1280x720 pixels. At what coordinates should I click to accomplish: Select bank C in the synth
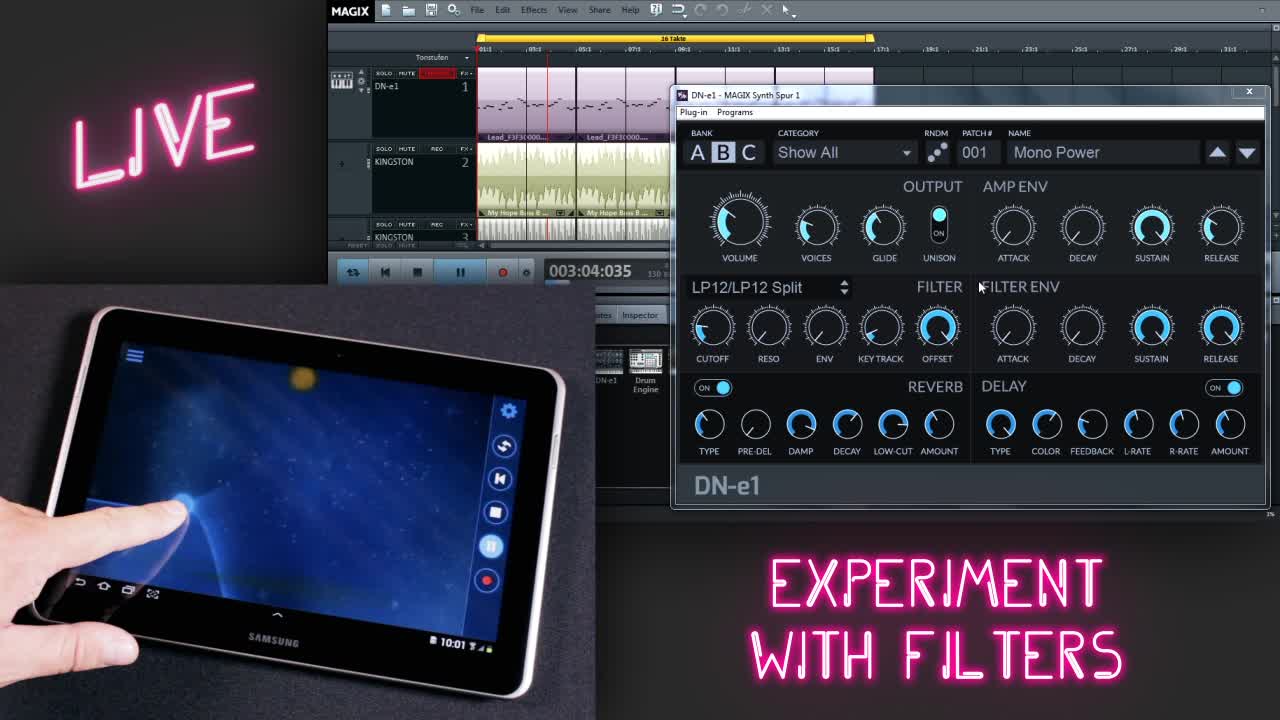tap(748, 152)
